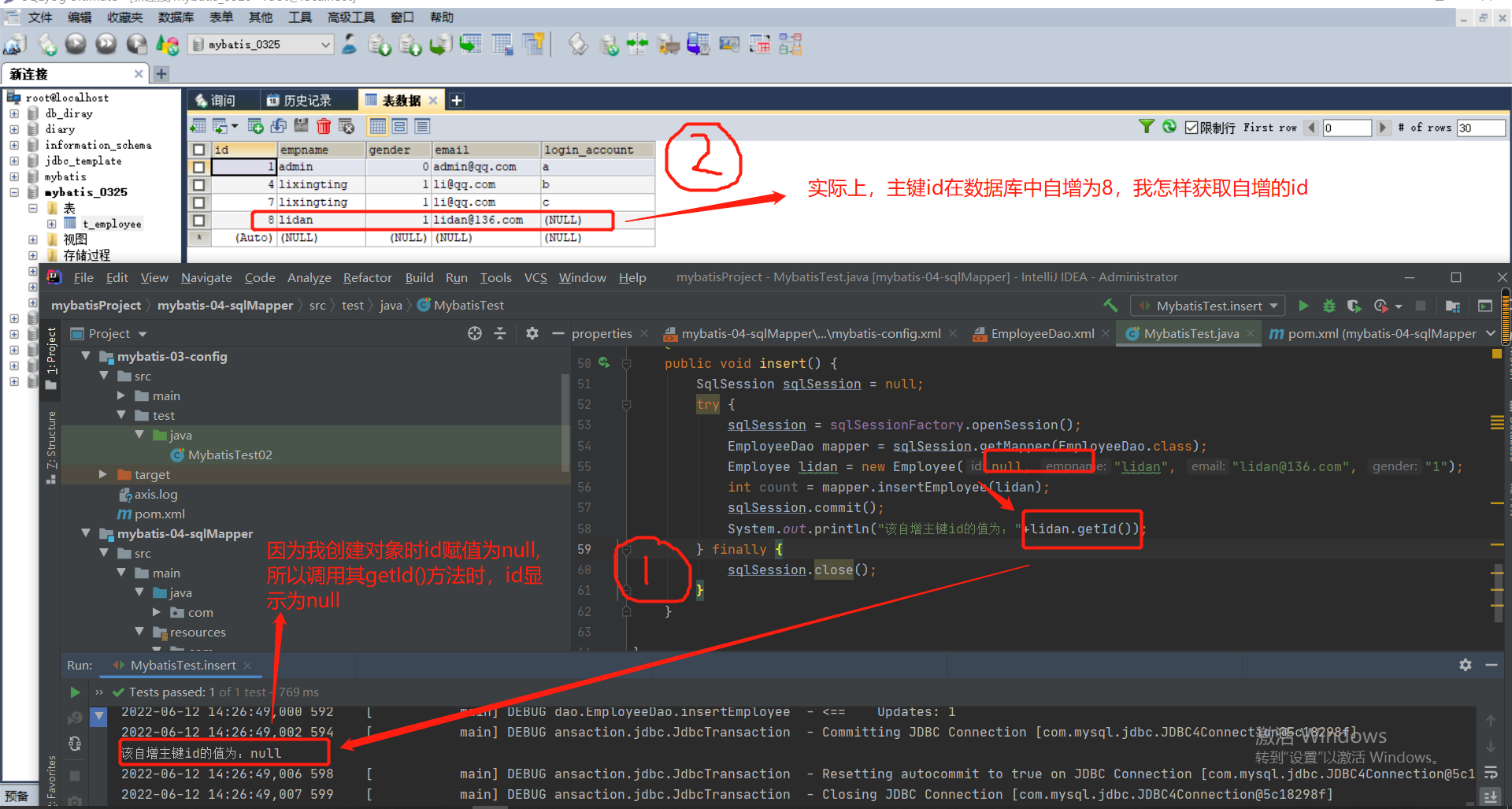Go to previous rows arrow by First row

coord(1311,128)
